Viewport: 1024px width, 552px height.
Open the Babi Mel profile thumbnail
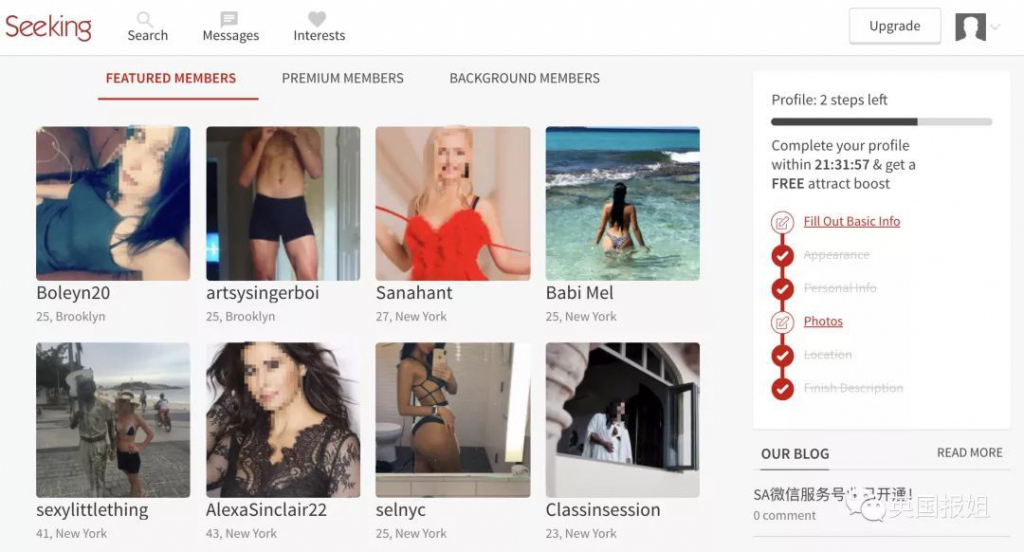622,203
